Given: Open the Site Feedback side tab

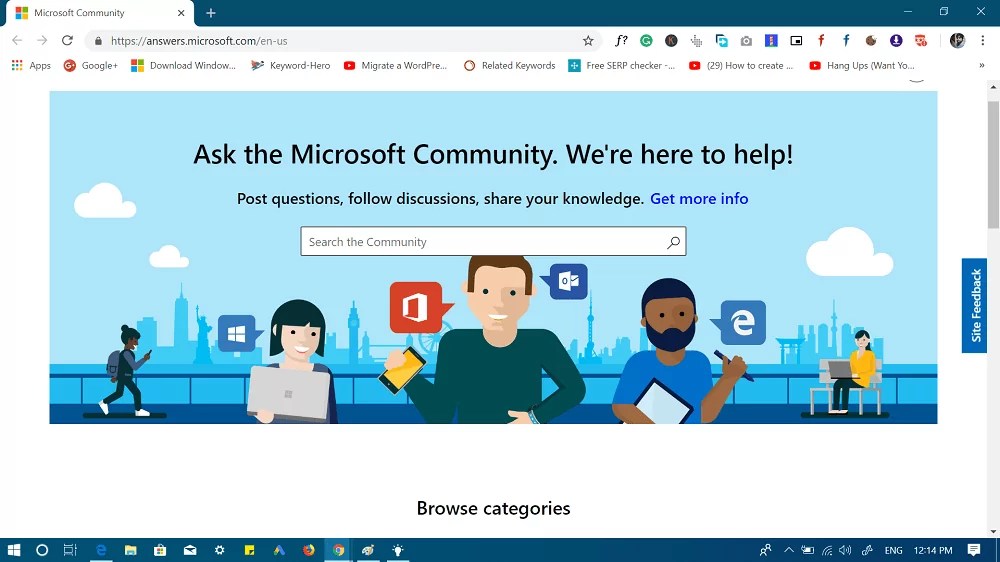Looking at the screenshot, I should coord(974,306).
